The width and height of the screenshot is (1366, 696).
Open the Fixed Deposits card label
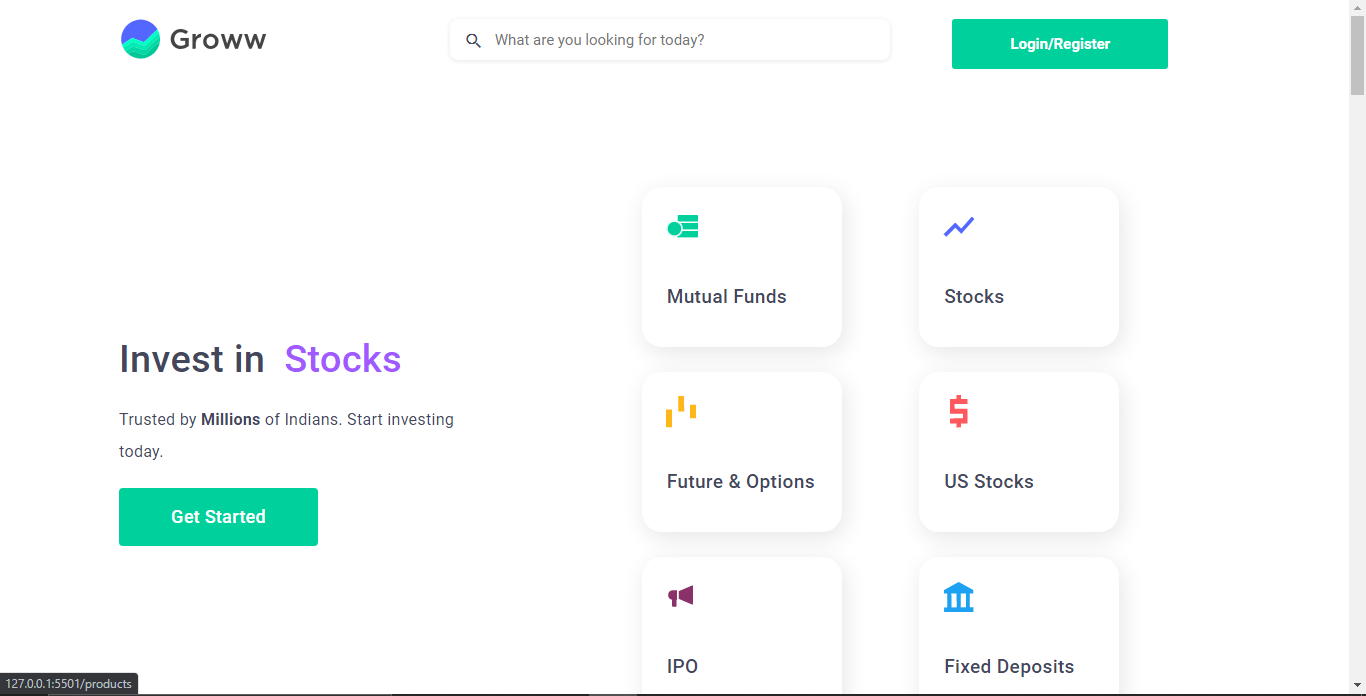1008,667
